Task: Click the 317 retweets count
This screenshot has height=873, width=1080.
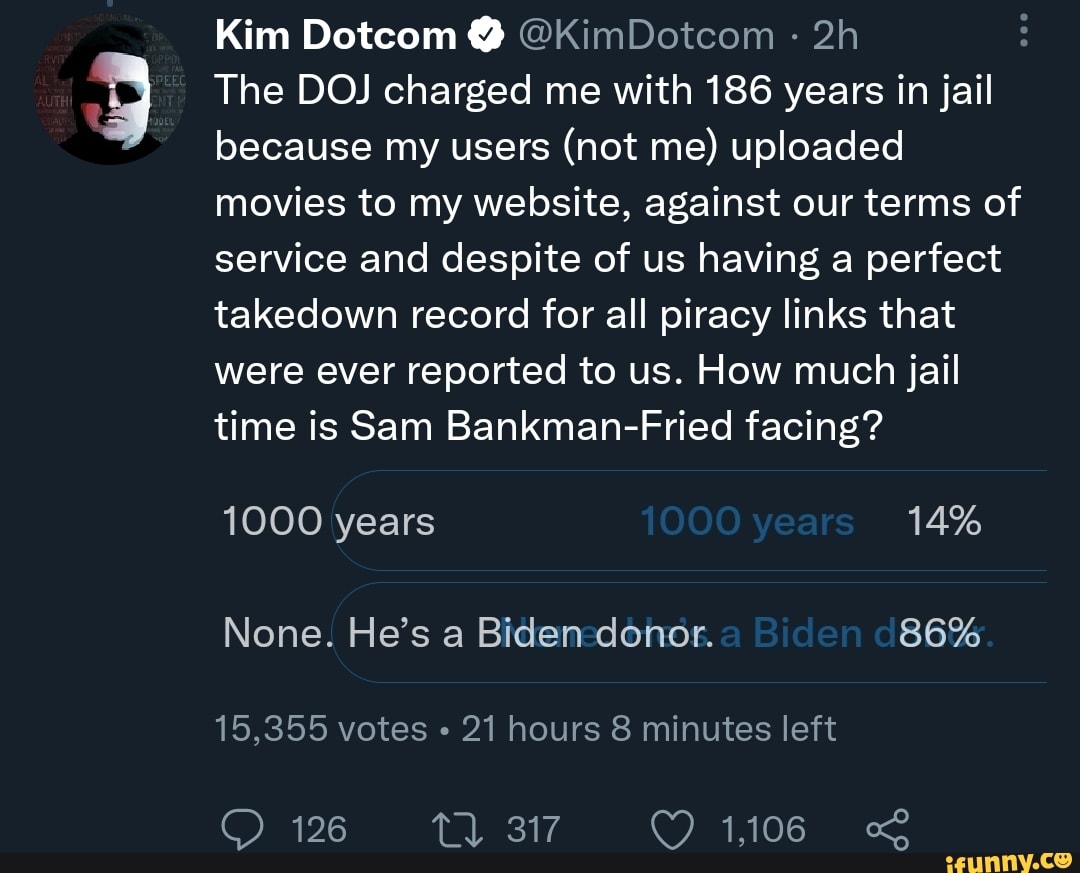Action: 533,828
